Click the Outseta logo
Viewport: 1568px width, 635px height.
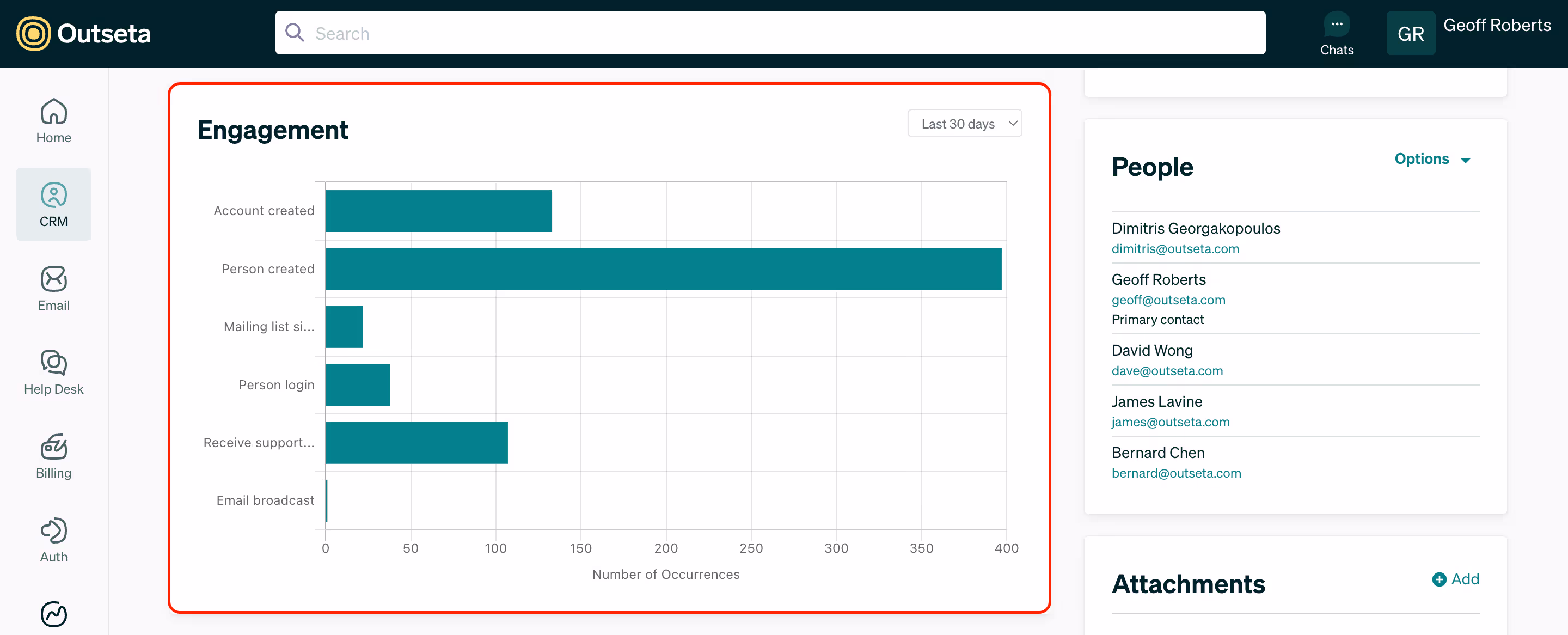coord(83,33)
